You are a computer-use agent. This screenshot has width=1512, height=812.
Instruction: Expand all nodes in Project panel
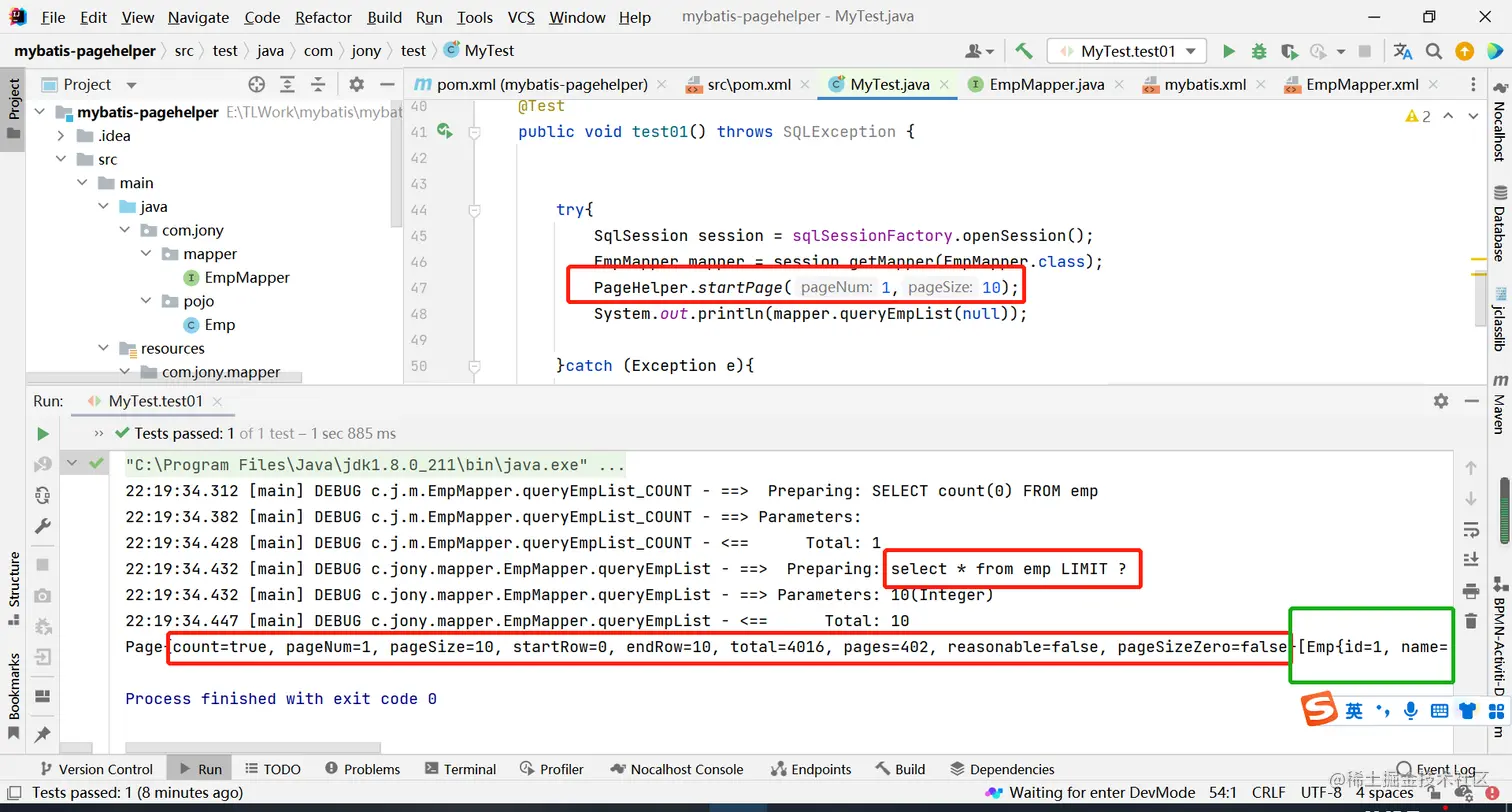pos(288,85)
